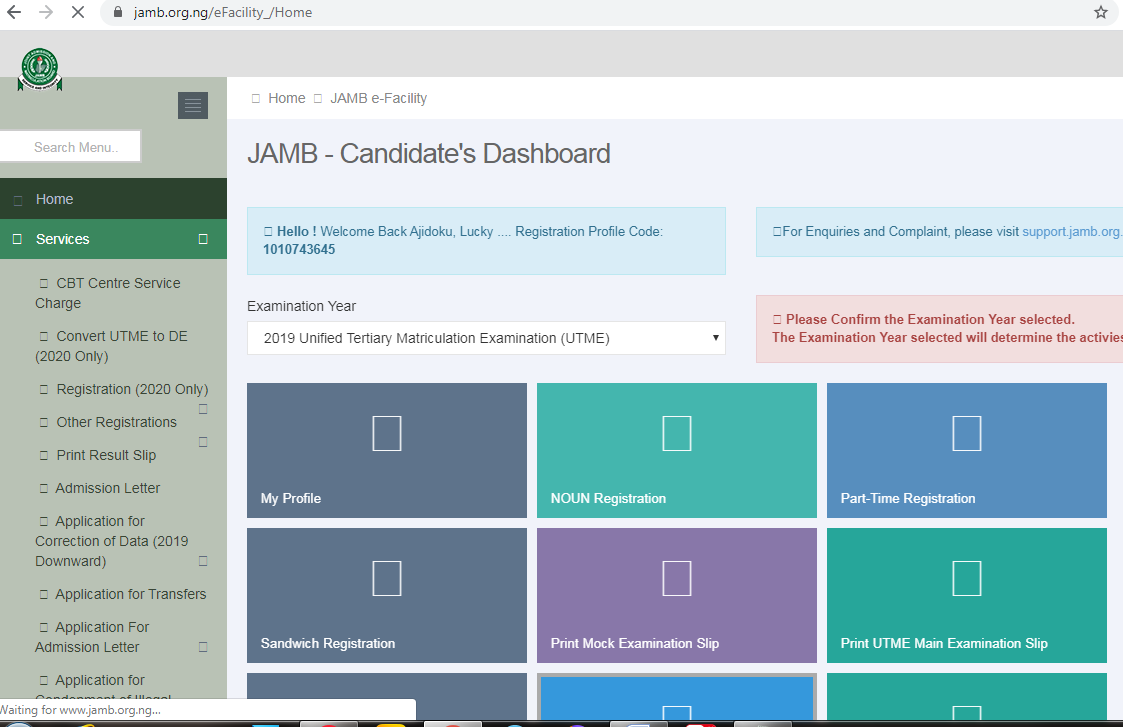Click the Print UTME Main Examination Slip icon
The width and height of the screenshot is (1123, 727).
pos(966,578)
